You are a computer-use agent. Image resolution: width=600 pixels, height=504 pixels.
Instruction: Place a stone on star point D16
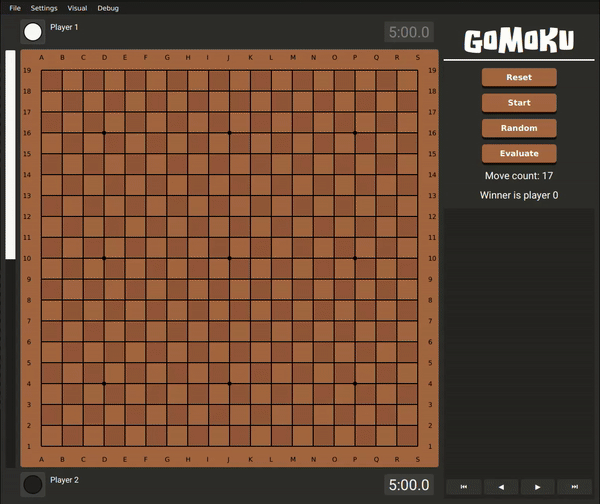click(104, 133)
